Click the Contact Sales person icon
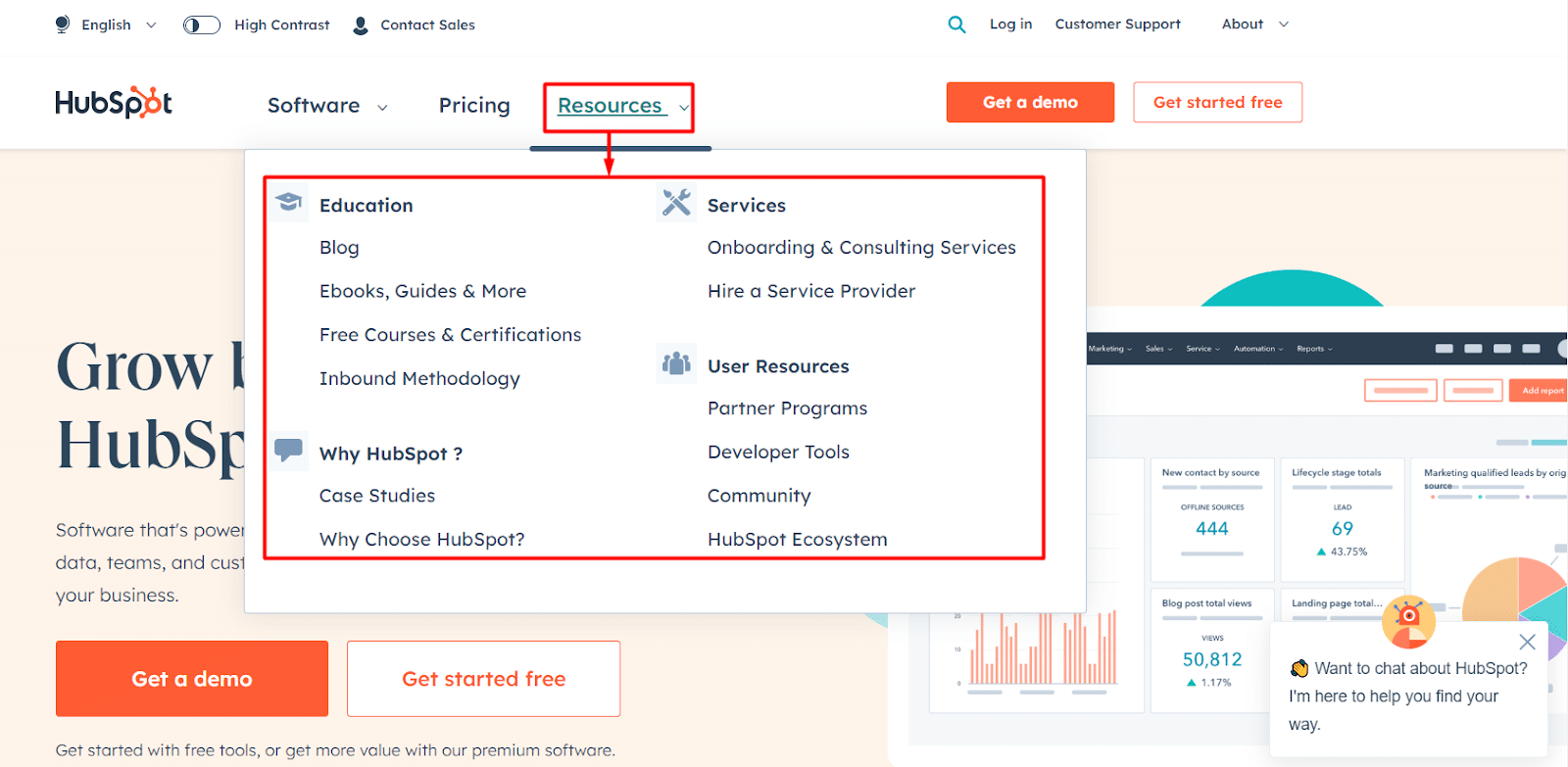The width and height of the screenshot is (1568, 767). tap(361, 24)
